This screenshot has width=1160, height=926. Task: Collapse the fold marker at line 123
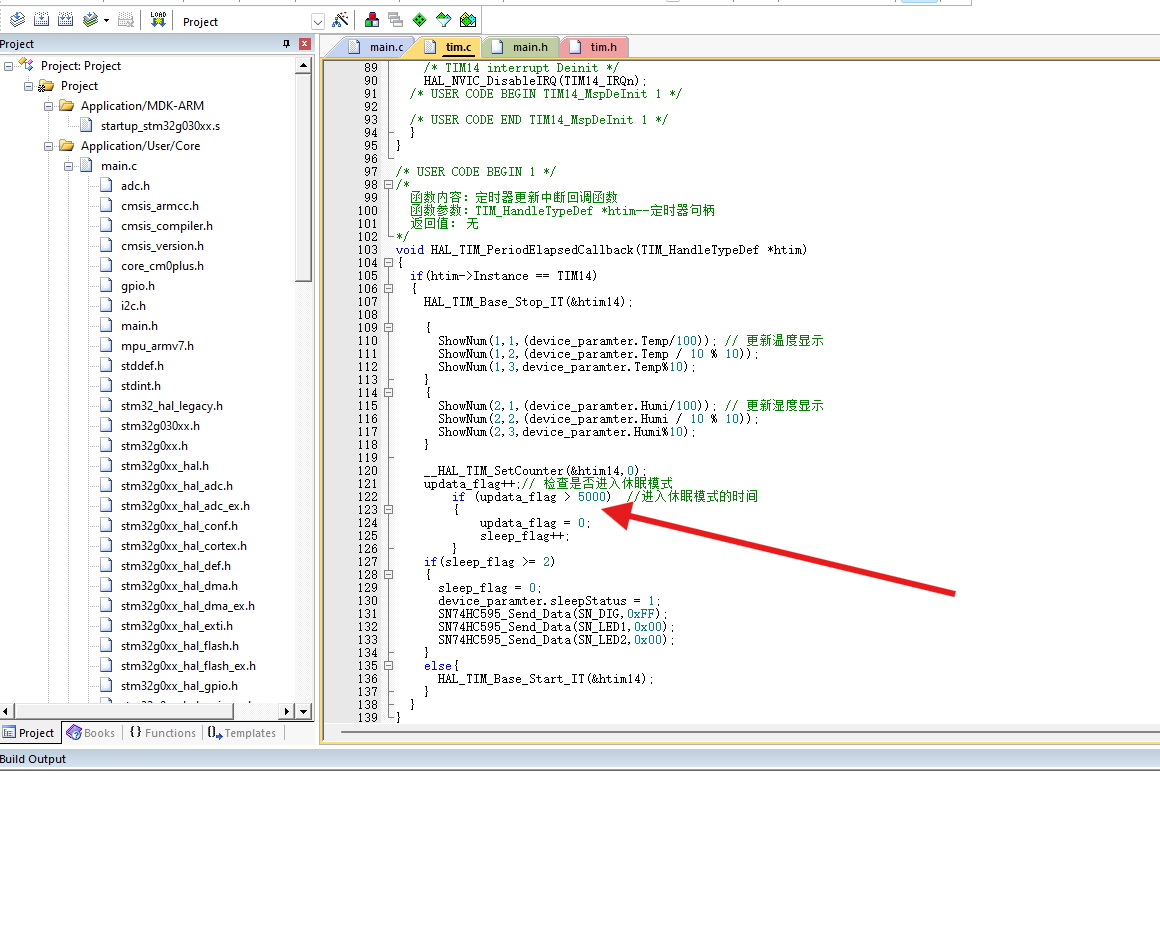click(x=388, y=510)
